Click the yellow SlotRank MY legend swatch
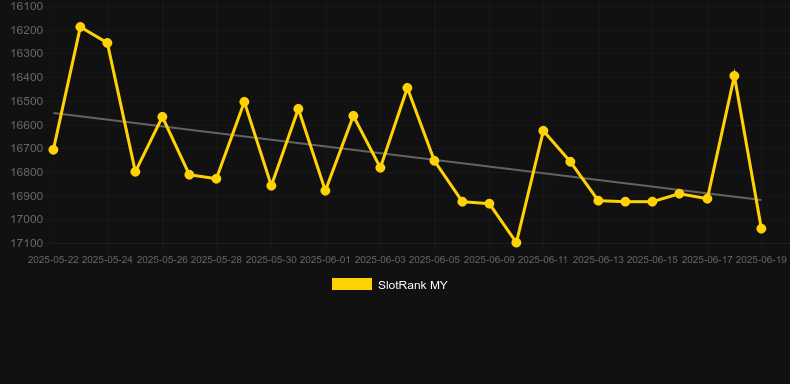This screenshot has width=790, height=384. coord(352,284)
